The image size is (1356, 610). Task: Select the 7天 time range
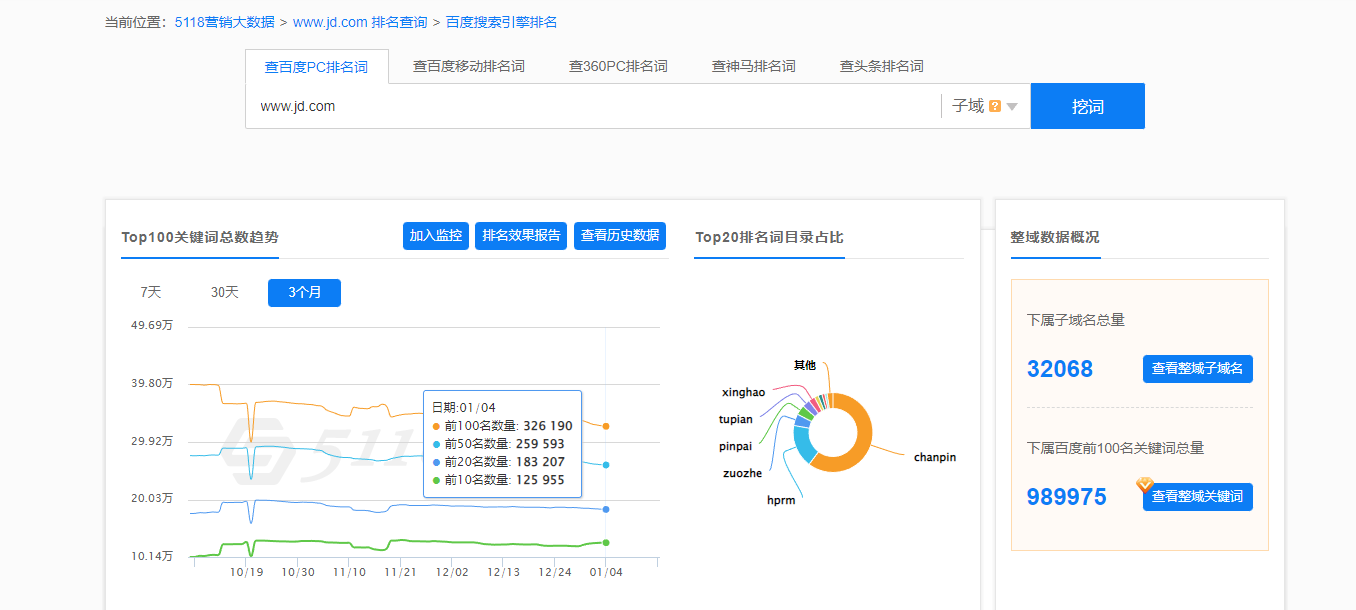click(x=151, y=293)
